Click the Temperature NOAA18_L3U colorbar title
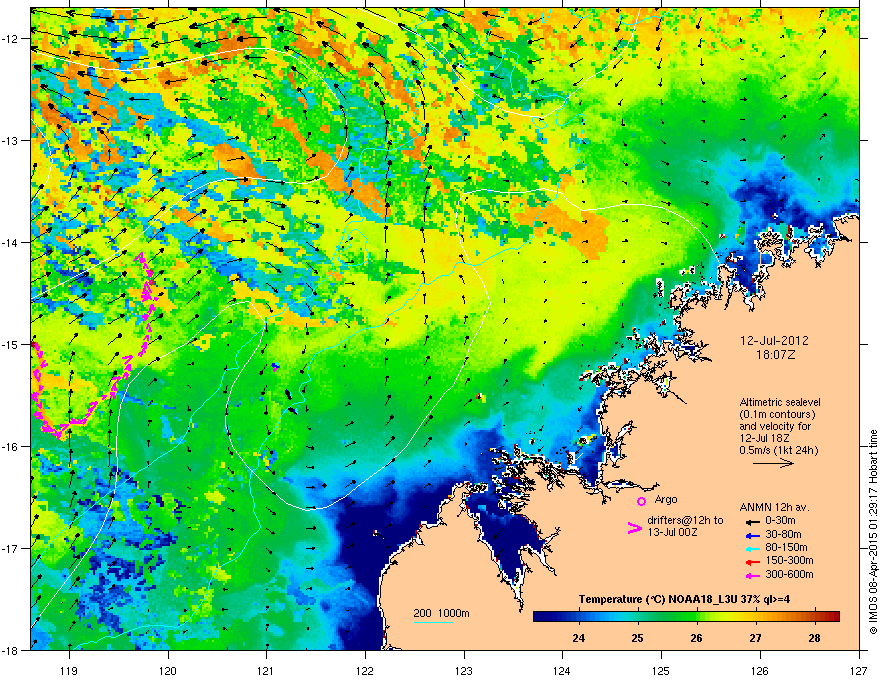This screenshot has width=880, height=680. [x=684, y=600]
